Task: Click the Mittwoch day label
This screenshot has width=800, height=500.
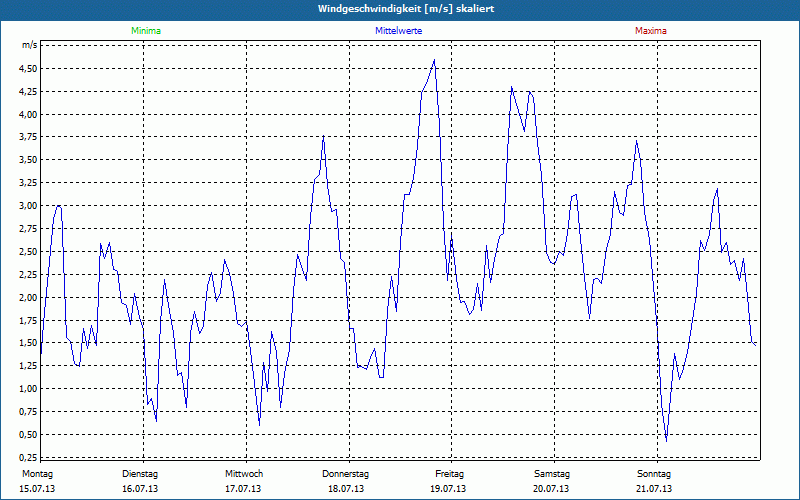Action: tap(244, 474)
